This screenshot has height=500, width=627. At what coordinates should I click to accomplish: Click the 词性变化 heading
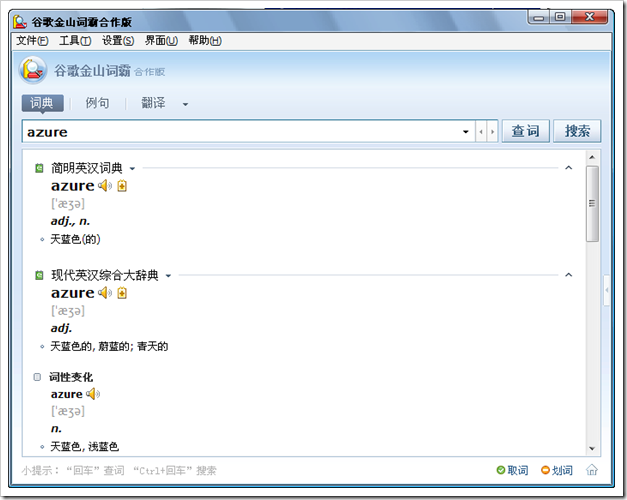(x=71, y=377)
